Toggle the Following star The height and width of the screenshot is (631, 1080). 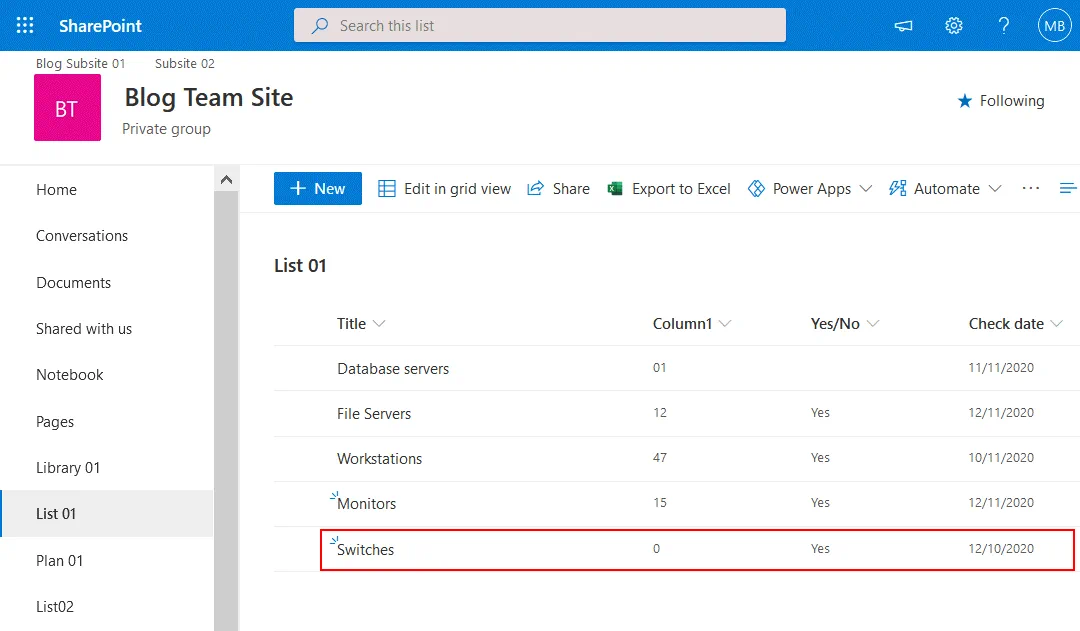click(1000, 101)
